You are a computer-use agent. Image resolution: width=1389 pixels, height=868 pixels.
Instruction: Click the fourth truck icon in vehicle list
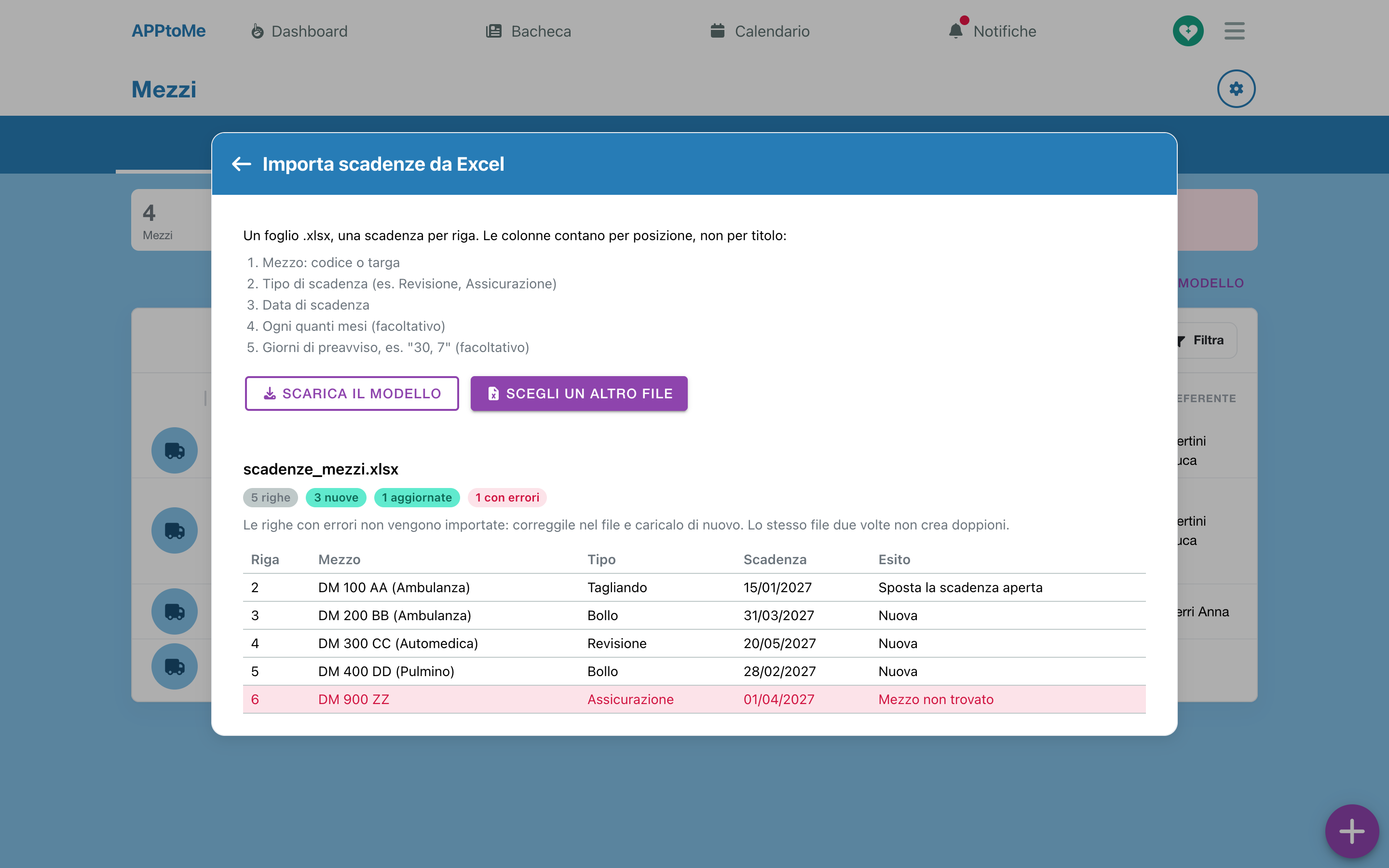point(175,666)
